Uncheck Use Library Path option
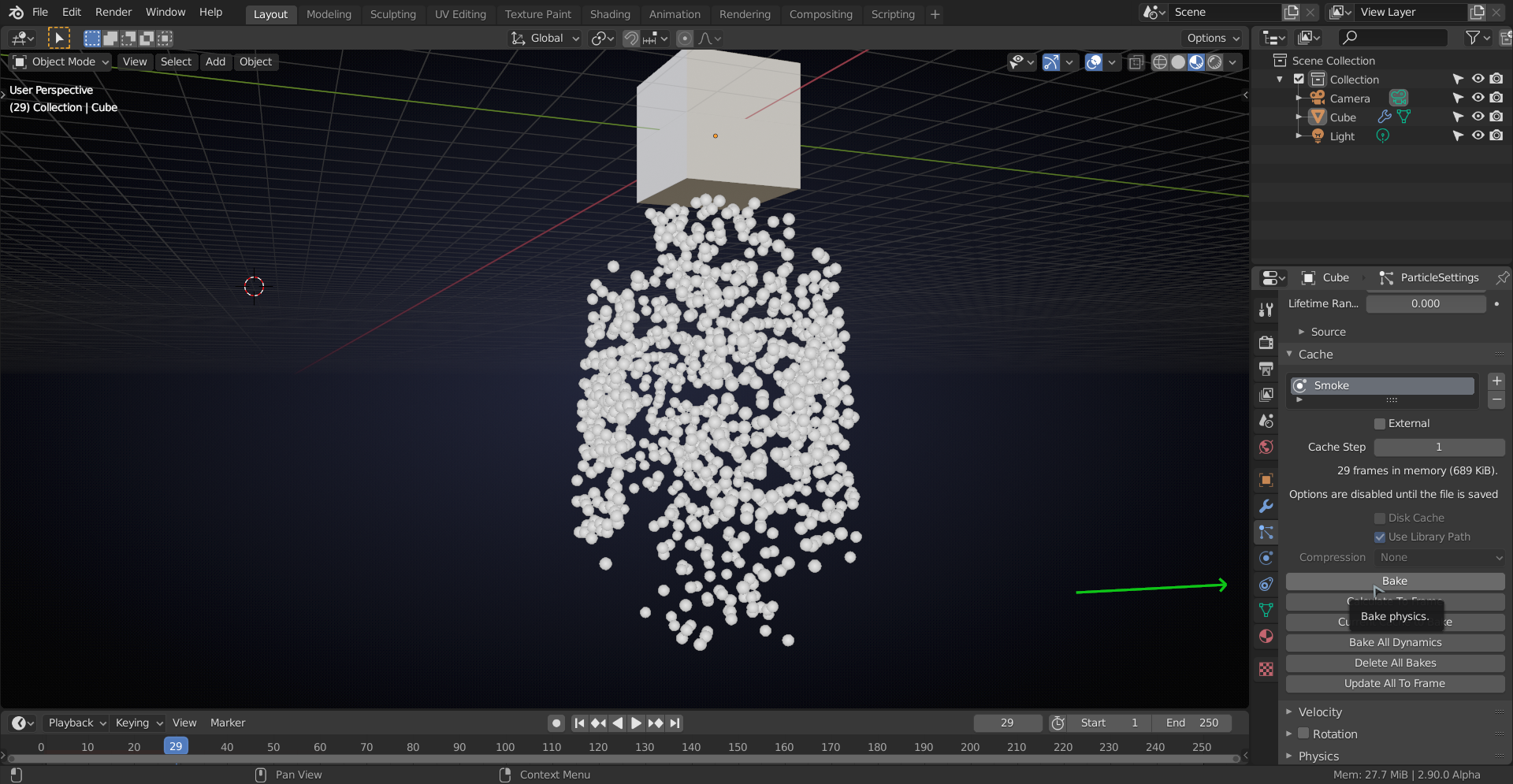 click(1381, 537)
